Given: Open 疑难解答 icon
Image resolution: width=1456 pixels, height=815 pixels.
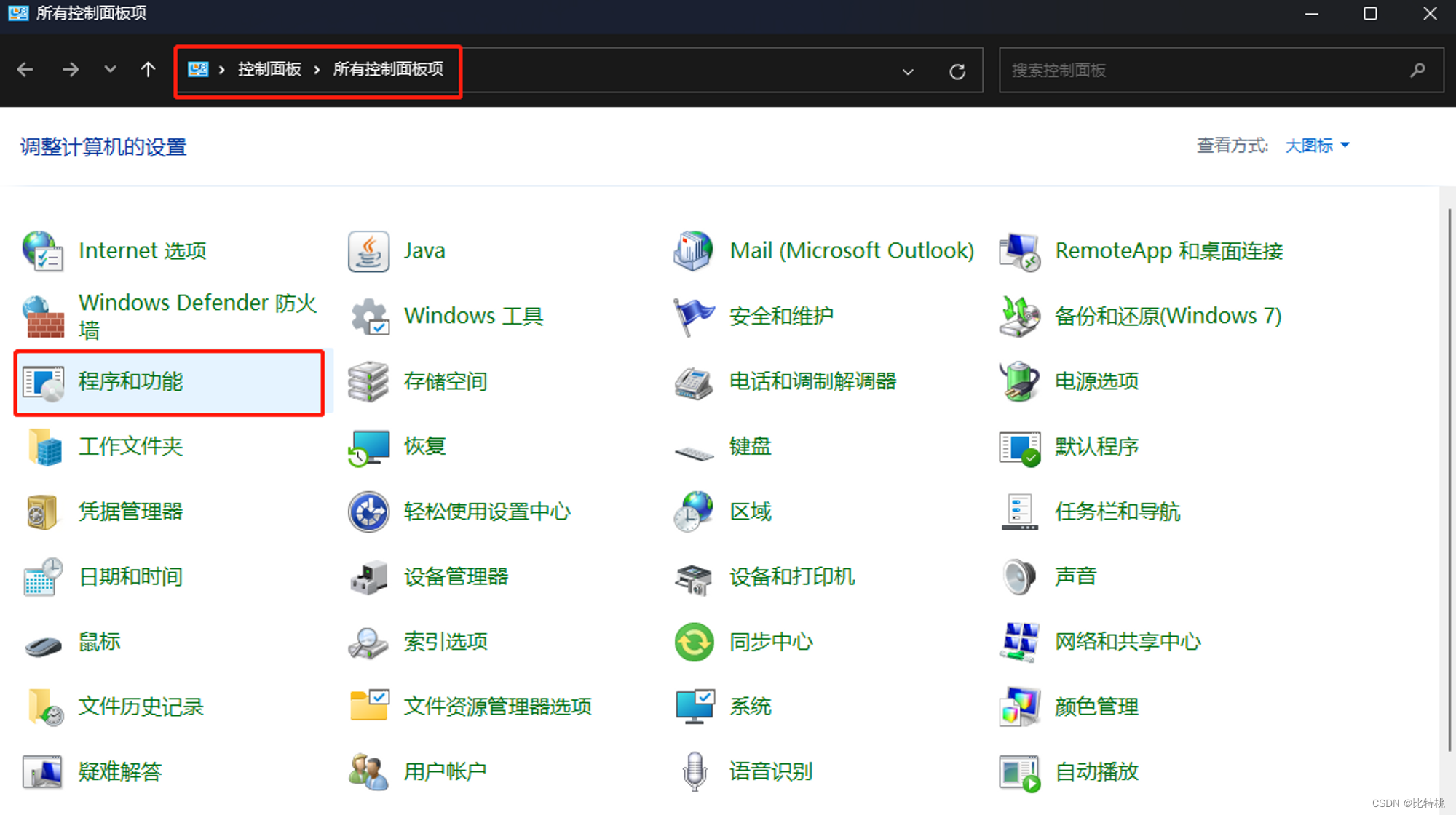Looking at the screenshot, I should (x=42, y=772).
